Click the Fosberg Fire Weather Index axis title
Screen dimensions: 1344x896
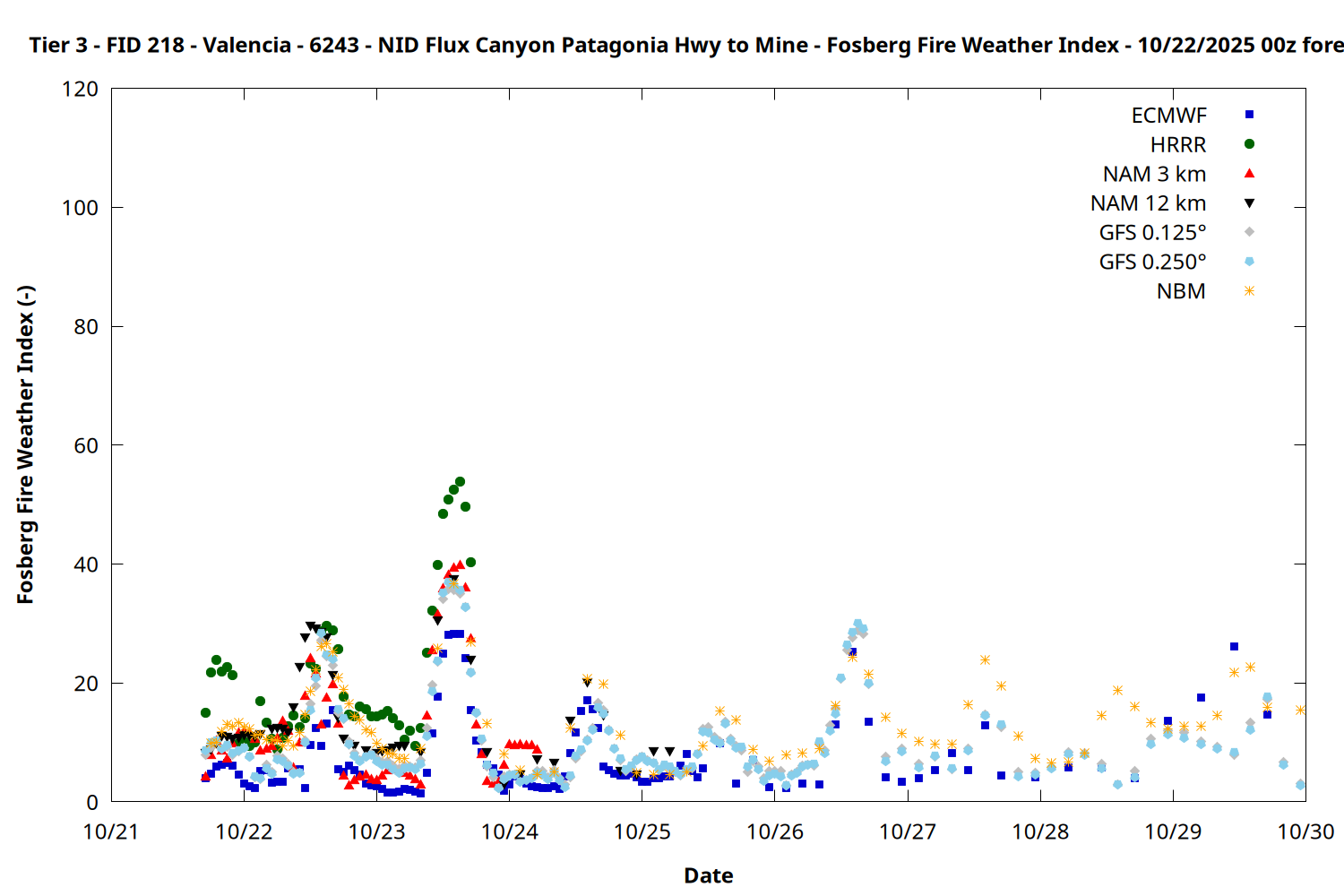point(25,445)
